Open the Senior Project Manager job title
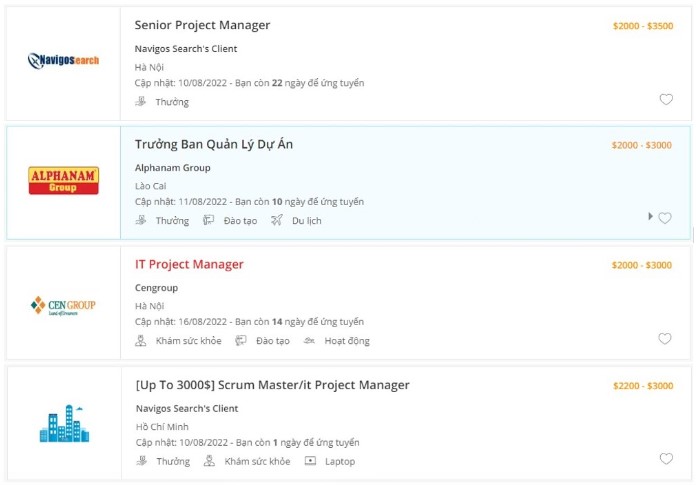This screenshot has height=485, width=696. click(202, 25)
